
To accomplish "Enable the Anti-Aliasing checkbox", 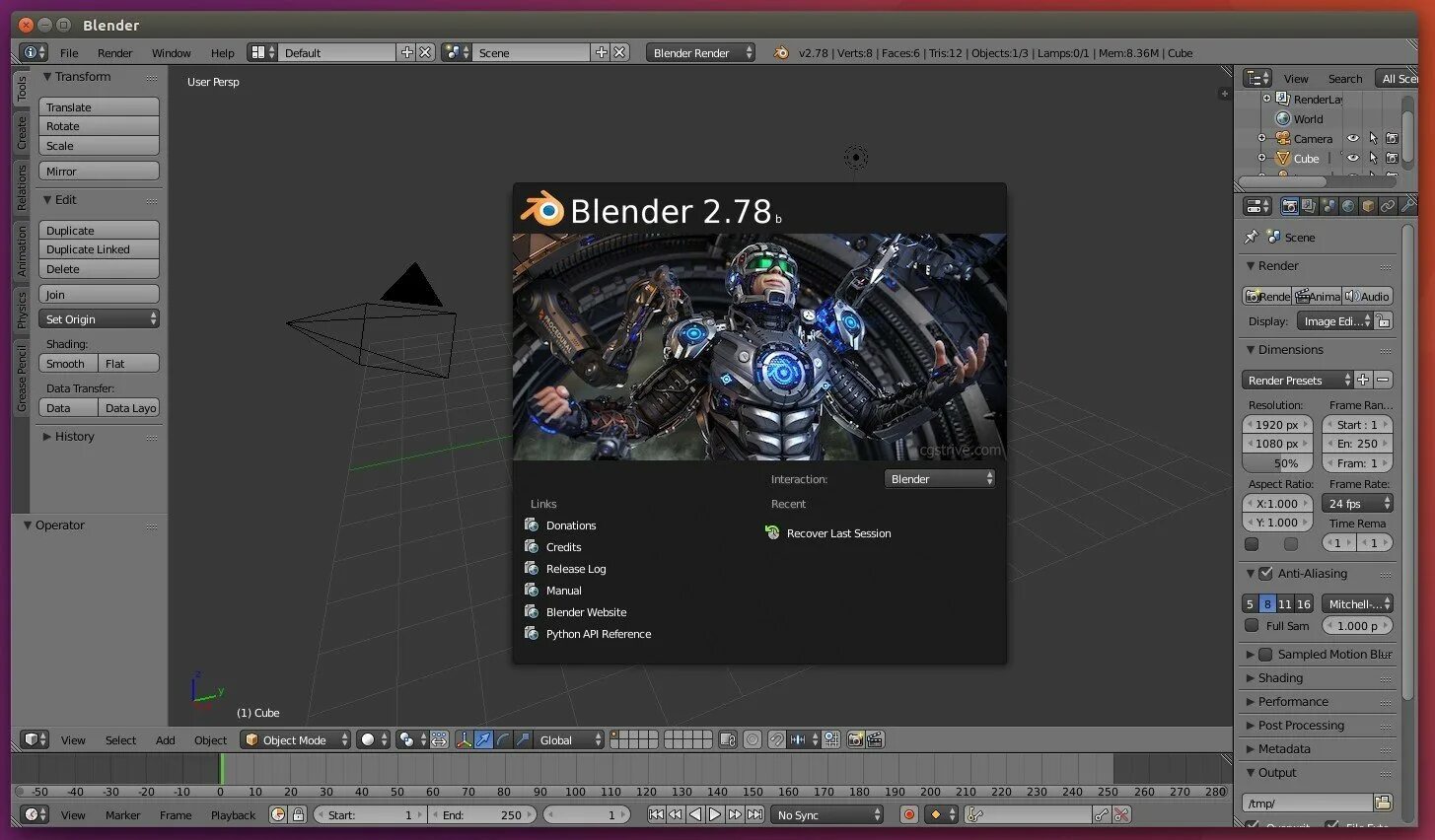I will pos(1265,573).
